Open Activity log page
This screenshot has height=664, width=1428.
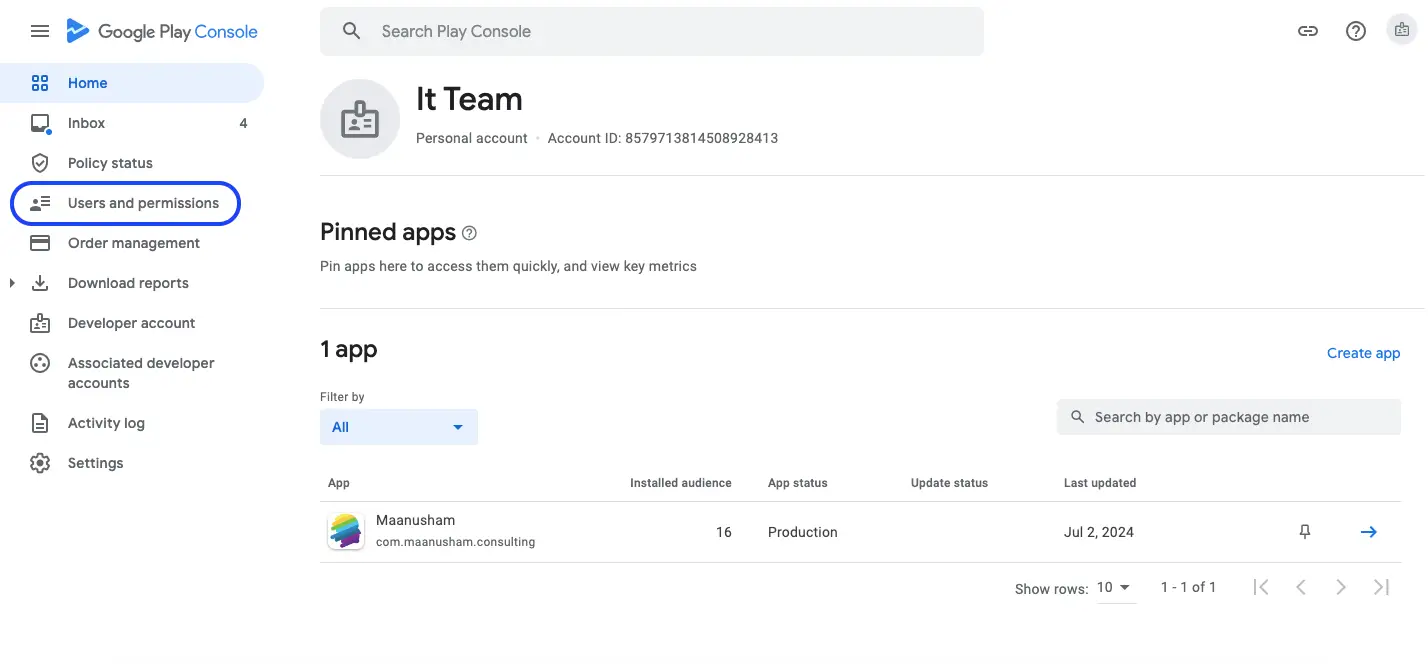pos(132,423)
